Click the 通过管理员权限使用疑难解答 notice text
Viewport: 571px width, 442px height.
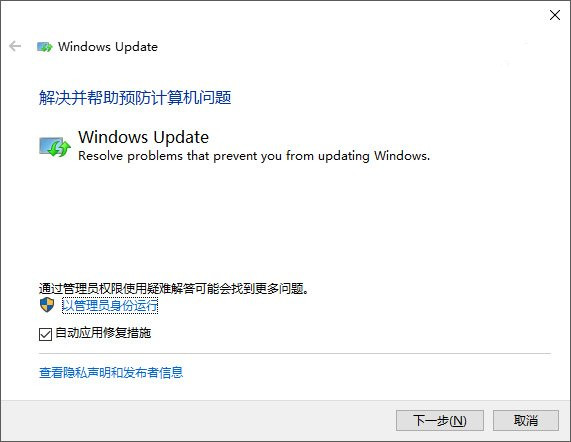pos(174,289)
